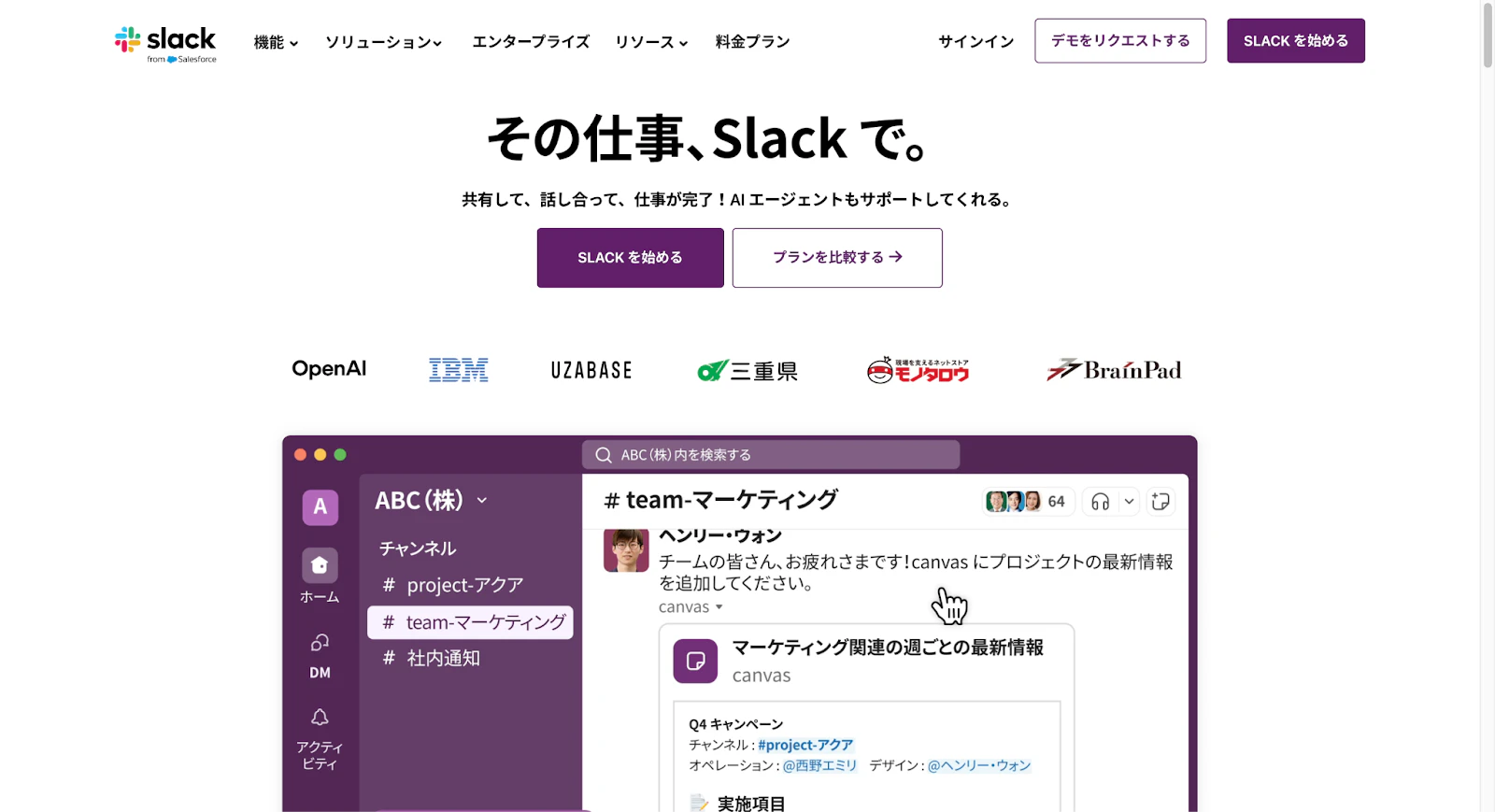Click the workspace avatar A icon
The width and height of the screenshot is (1495, 812).
[x=320, y=507]
